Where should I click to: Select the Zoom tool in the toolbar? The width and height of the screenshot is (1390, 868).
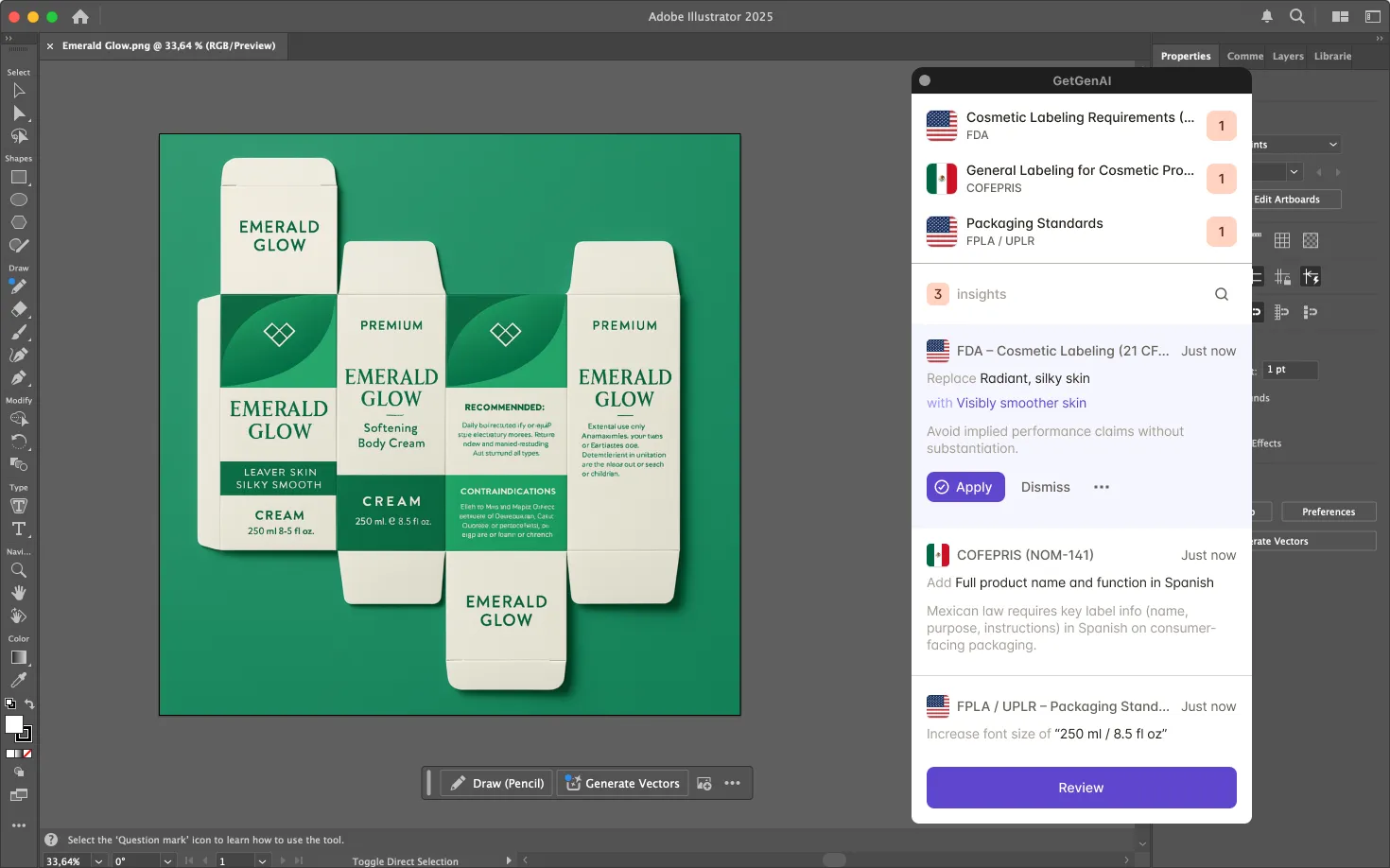pos(19,570)
